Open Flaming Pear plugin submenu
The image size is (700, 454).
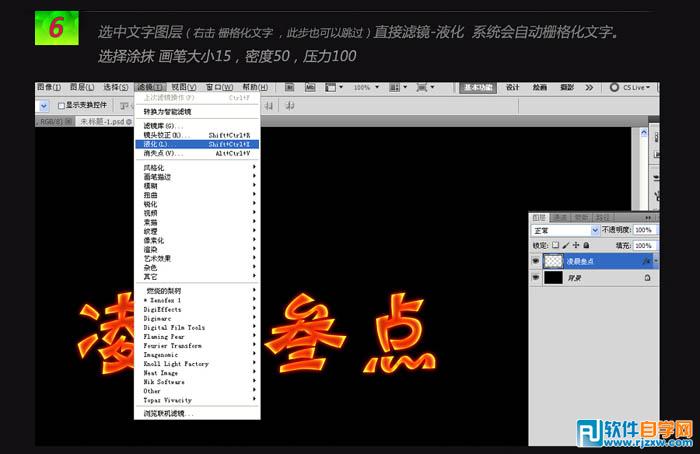(198, 337)
